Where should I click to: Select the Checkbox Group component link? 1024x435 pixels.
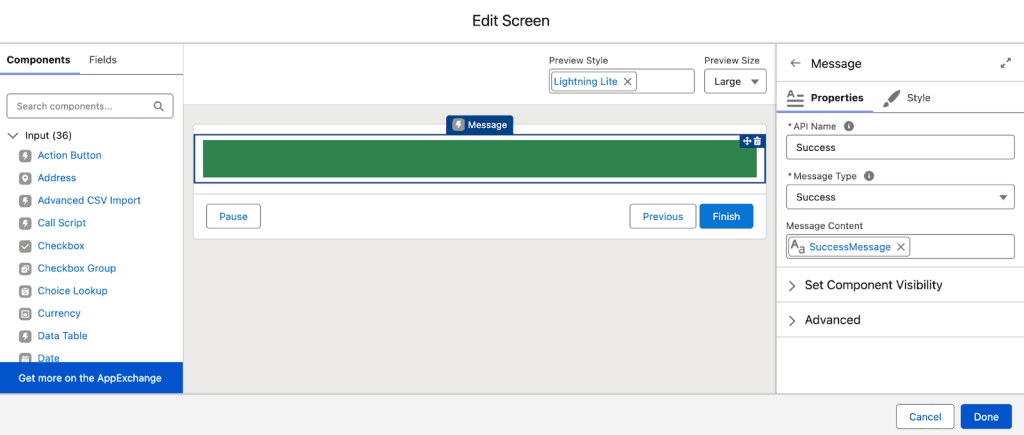click(76, 268)
